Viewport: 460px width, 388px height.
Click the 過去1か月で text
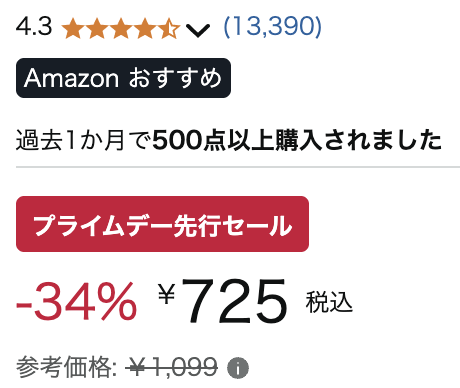83,140
